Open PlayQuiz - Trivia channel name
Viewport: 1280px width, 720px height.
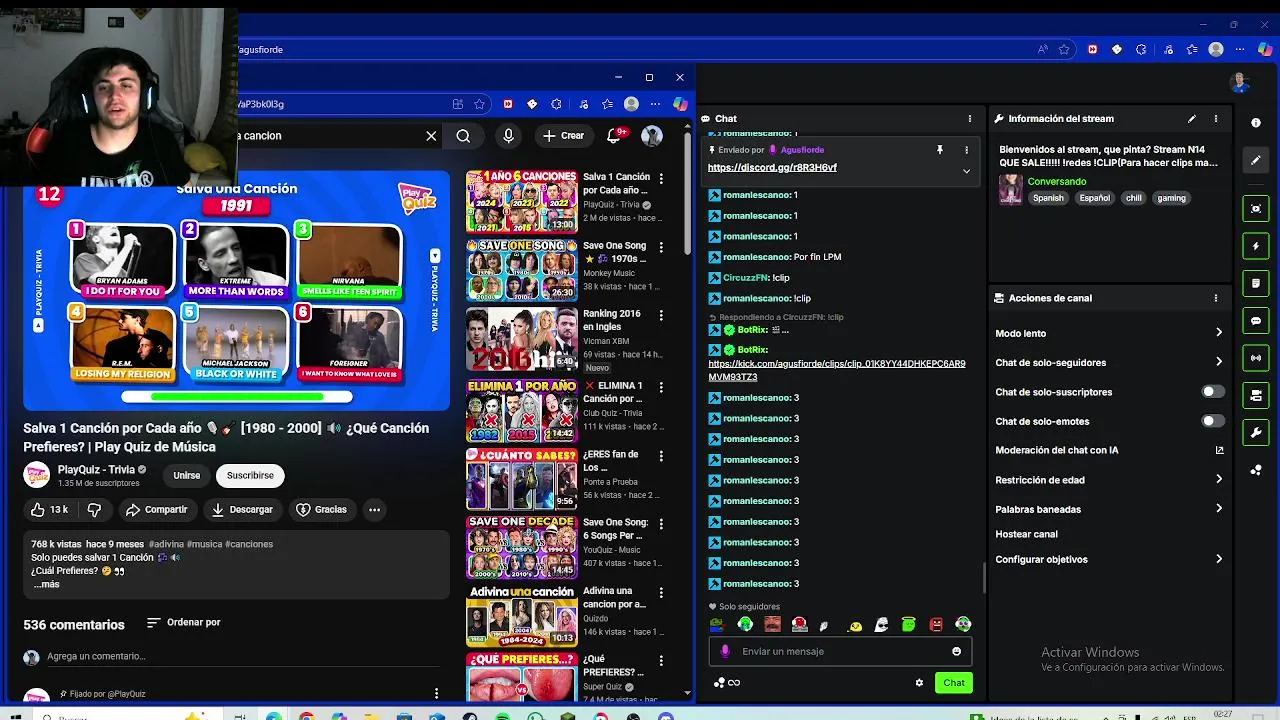(x=96, y=470)
